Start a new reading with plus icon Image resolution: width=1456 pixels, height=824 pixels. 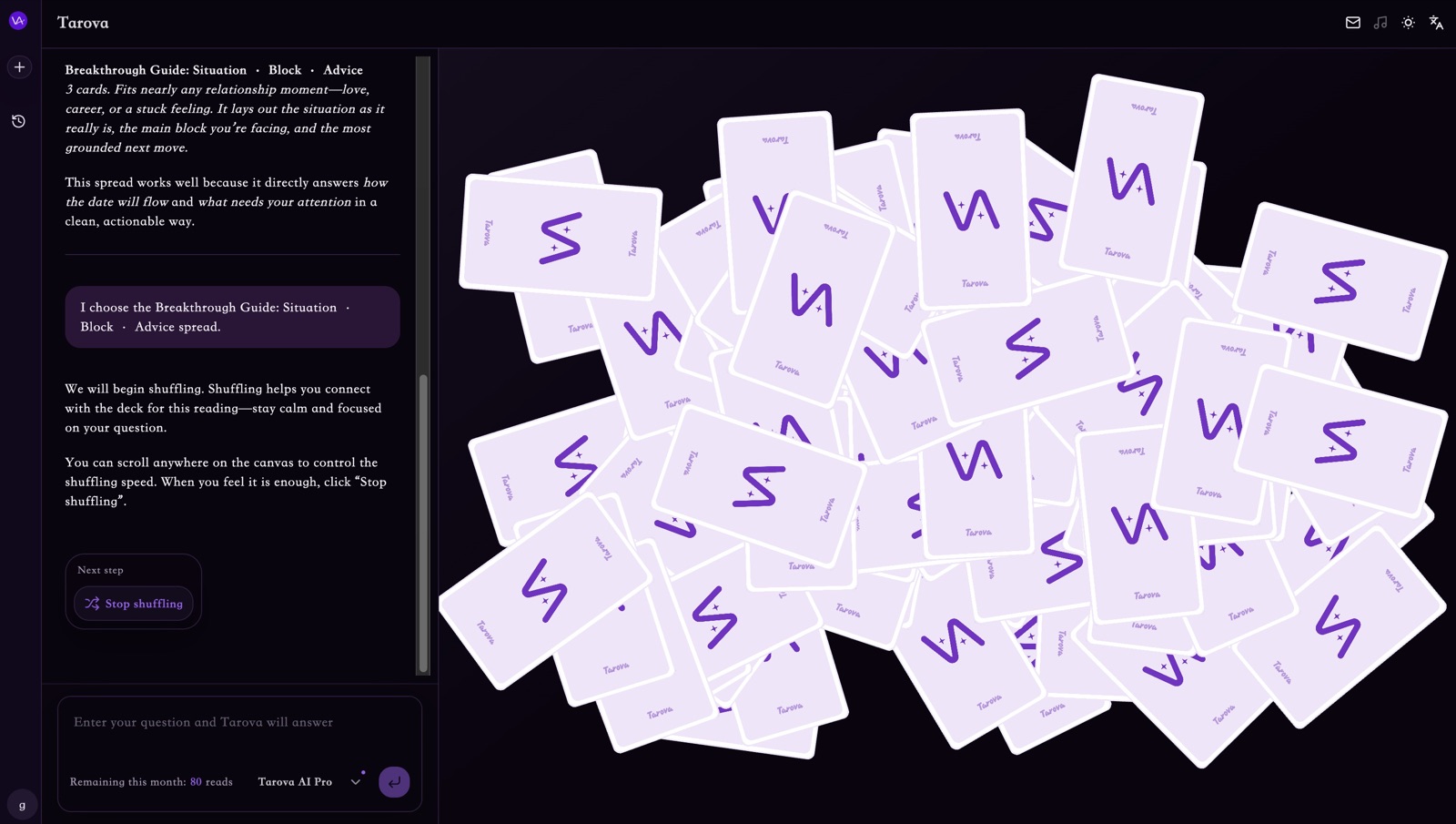[19, 67]
